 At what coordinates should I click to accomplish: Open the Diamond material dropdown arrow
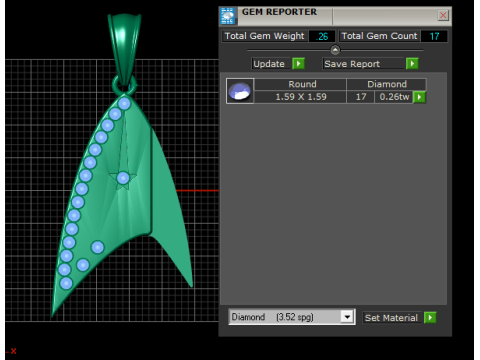click(x=347, y=317)
